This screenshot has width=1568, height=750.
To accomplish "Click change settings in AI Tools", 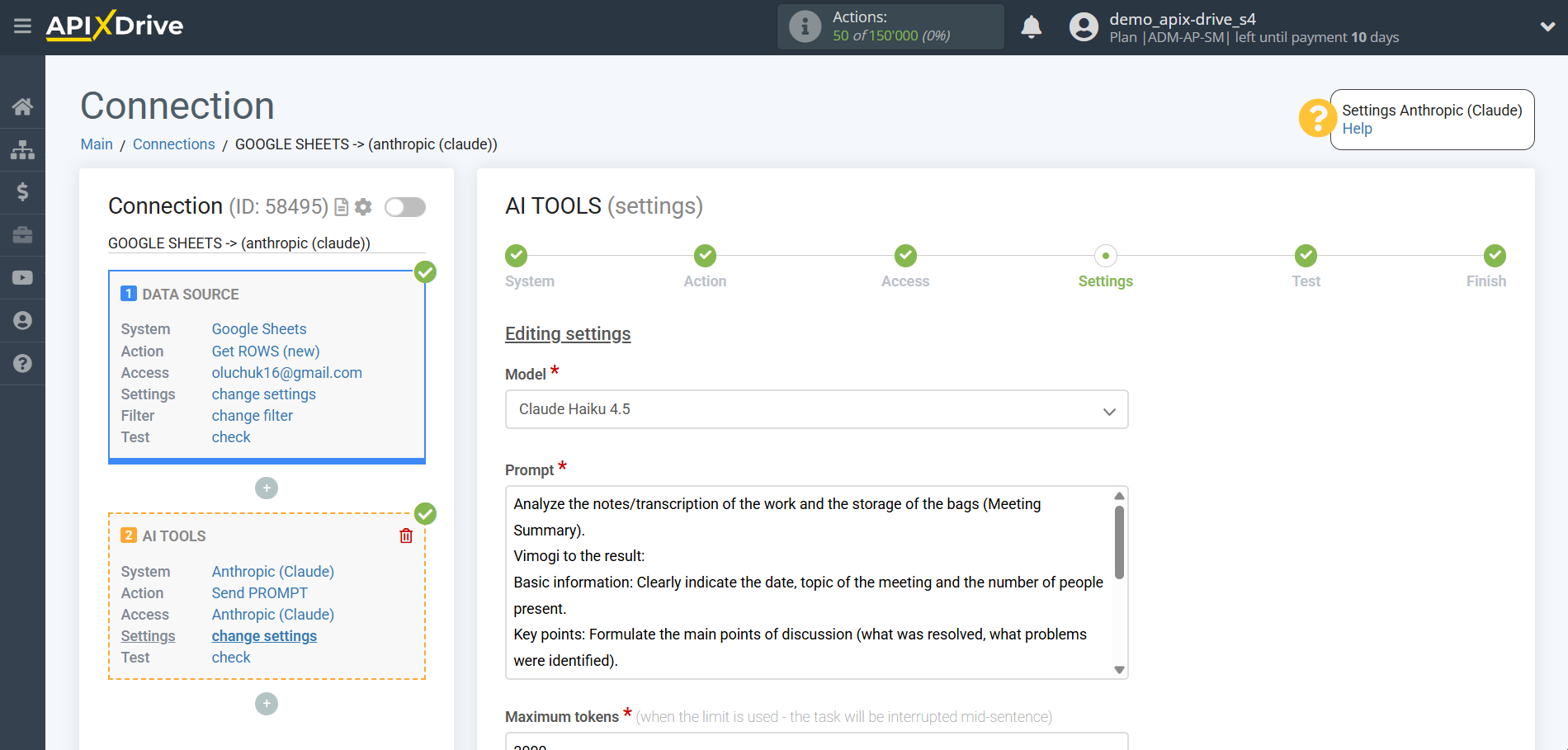I will (264, 636).
